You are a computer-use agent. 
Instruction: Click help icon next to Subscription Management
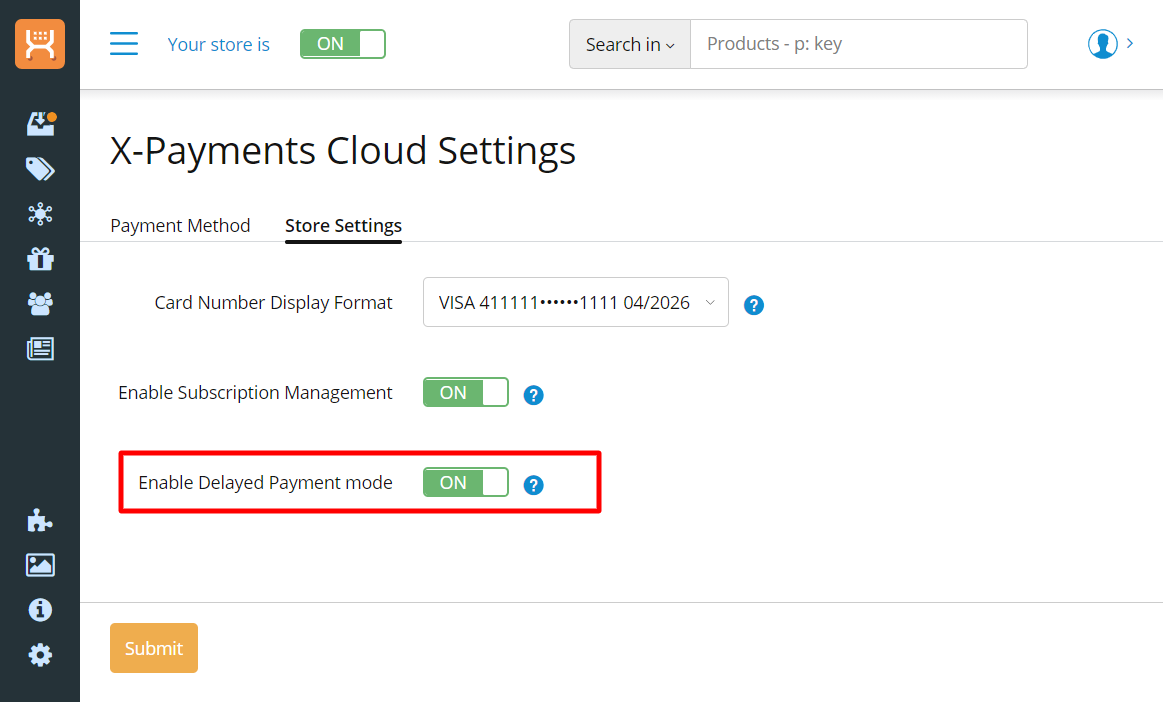tap(533, 395)
